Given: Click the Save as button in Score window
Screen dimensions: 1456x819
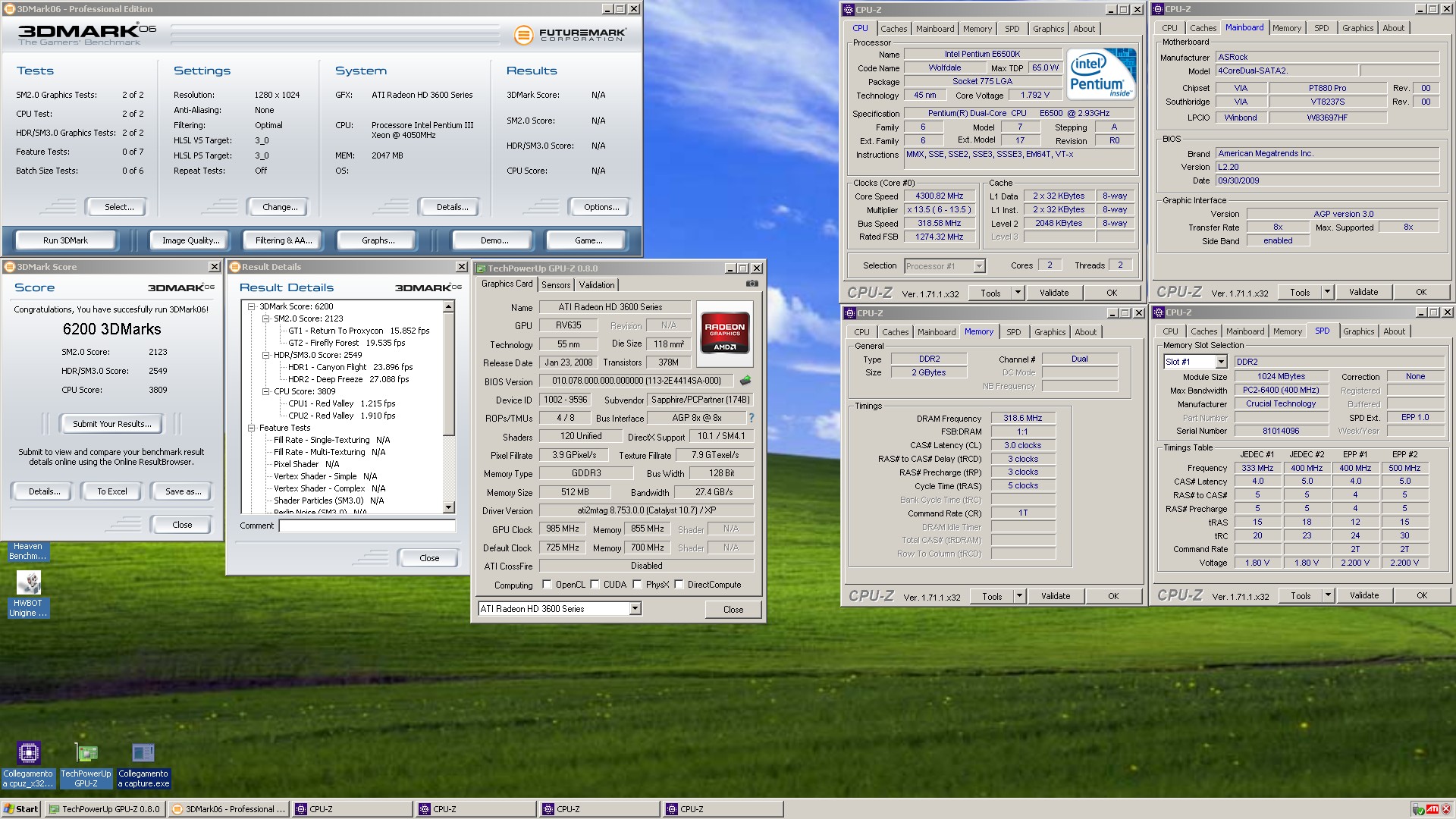Looking at the screenshot, I should tap(184, 491).
